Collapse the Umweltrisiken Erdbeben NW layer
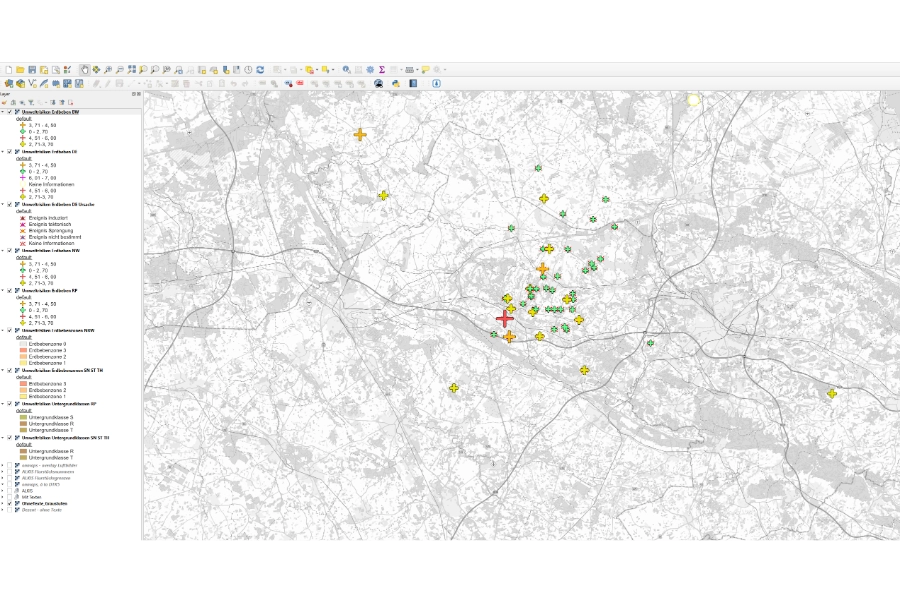900x600 pixels. point(3,251)
